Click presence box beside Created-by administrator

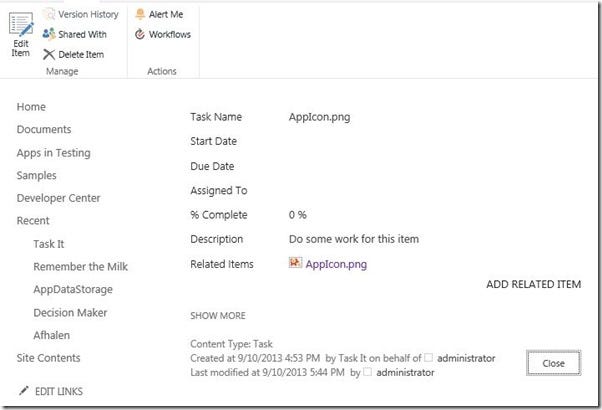[428, 357]
